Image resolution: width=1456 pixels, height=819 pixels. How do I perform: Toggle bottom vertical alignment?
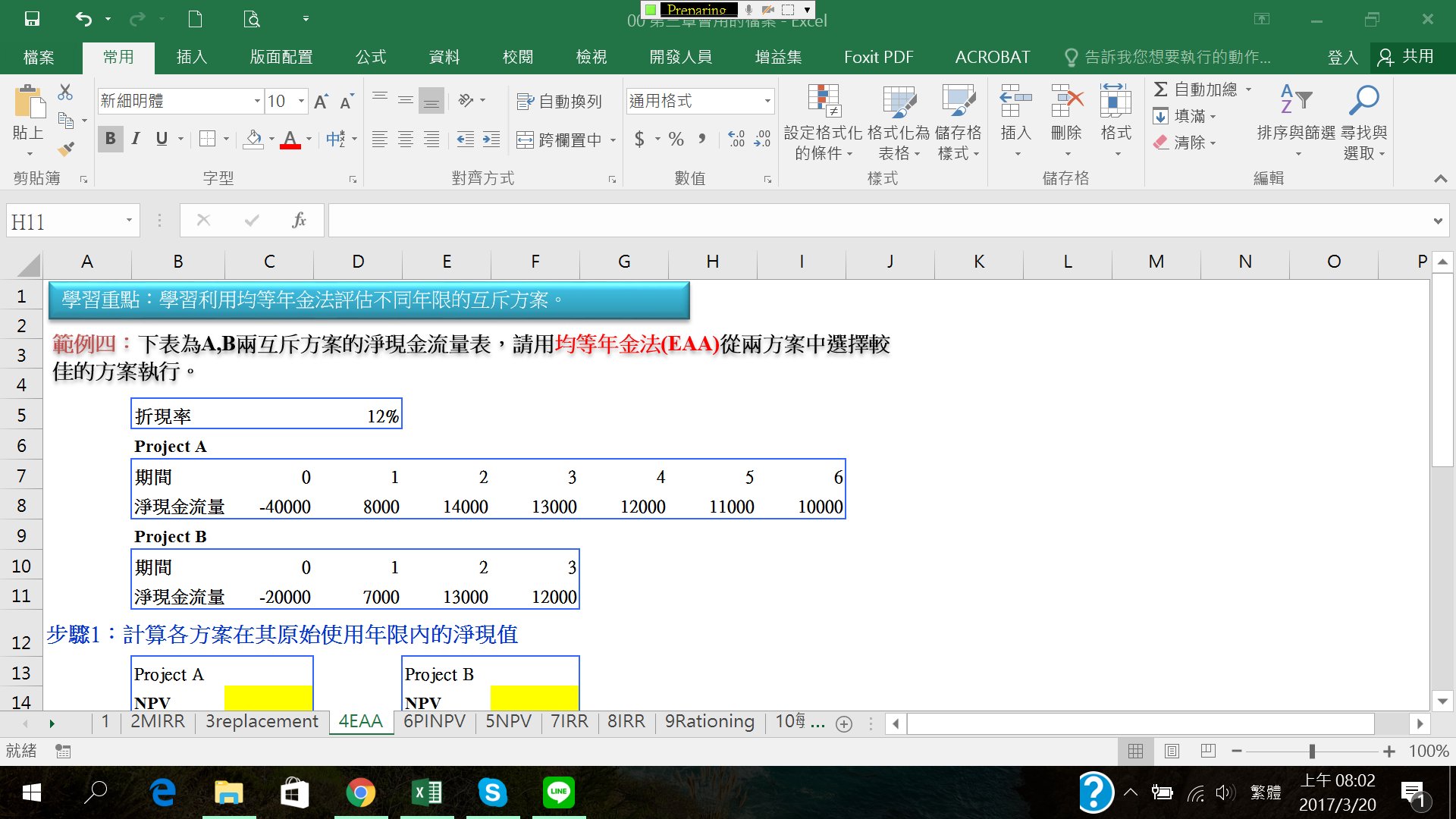pyautogui.click(x=431, y=100)
